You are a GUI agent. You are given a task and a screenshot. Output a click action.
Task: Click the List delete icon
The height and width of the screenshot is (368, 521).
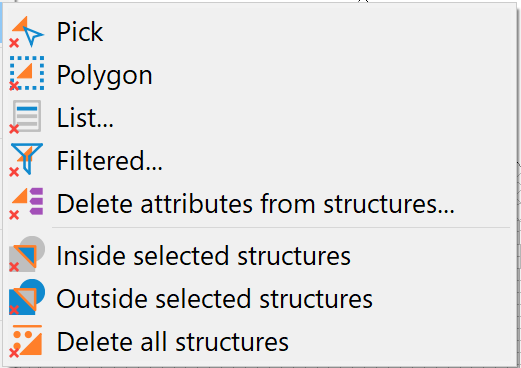point(26,117)
